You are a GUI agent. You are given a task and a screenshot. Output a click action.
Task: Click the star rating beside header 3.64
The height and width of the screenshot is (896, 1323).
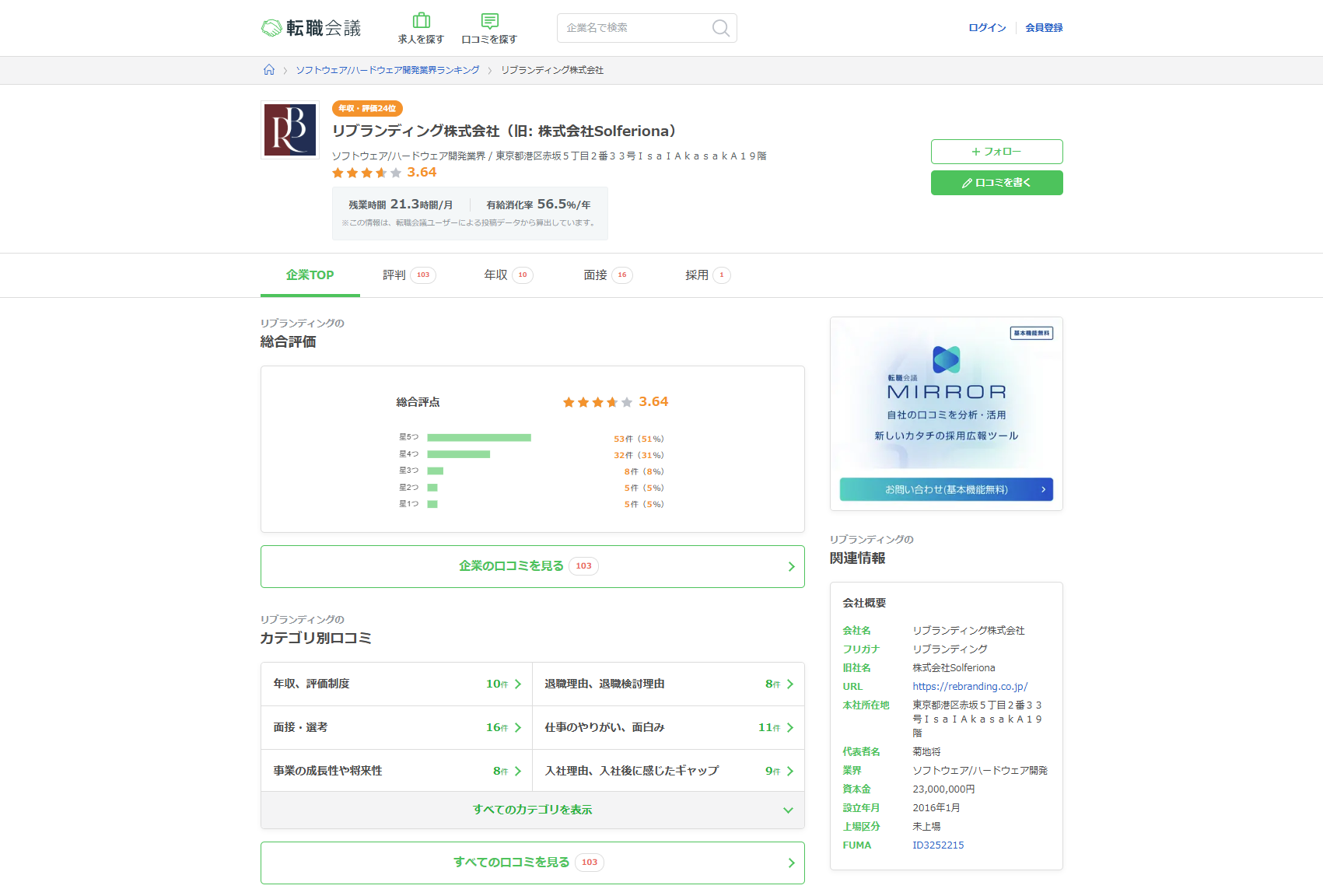(366, 173)
